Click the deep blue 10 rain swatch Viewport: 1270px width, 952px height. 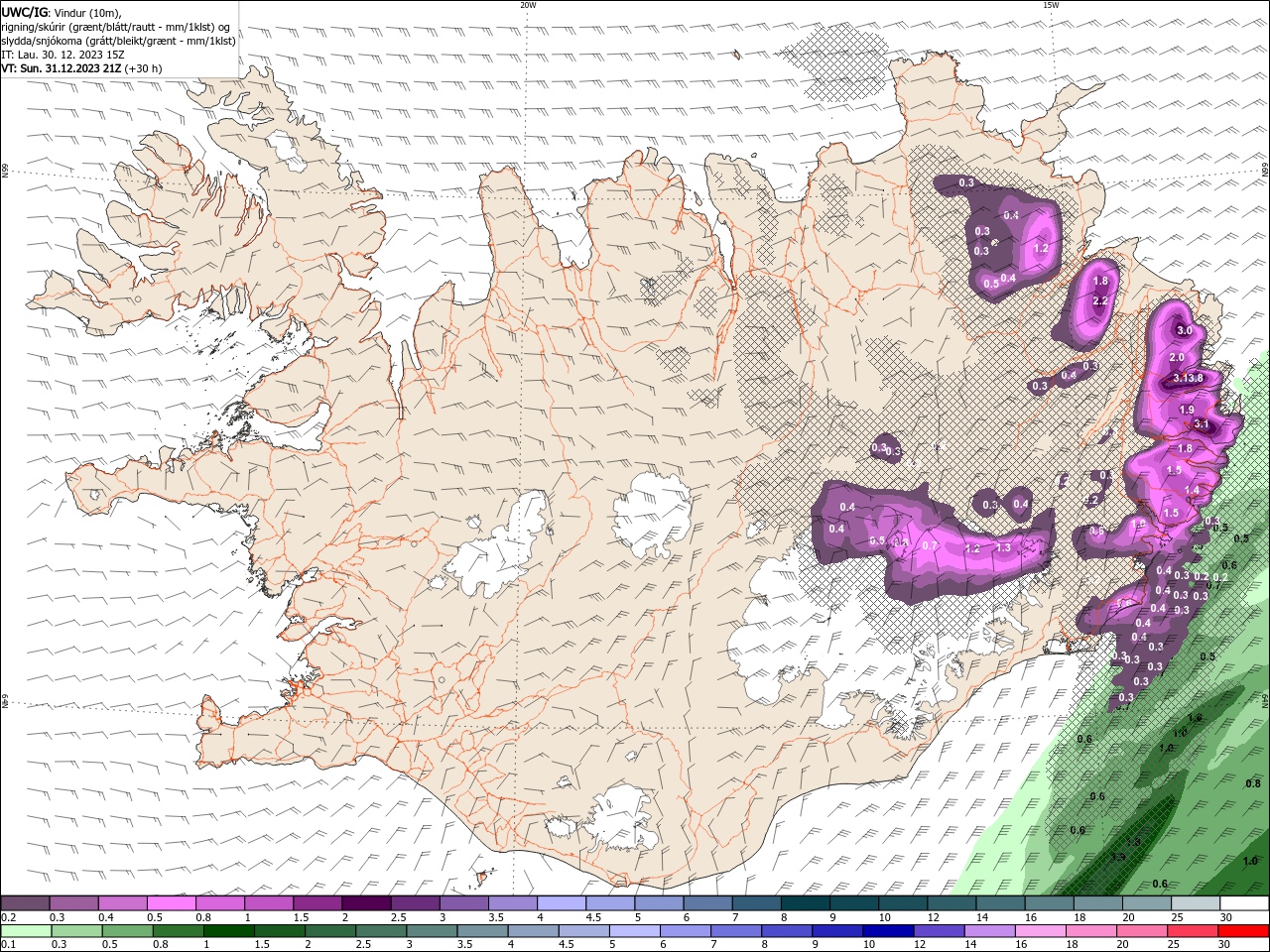tap(888, 931)
